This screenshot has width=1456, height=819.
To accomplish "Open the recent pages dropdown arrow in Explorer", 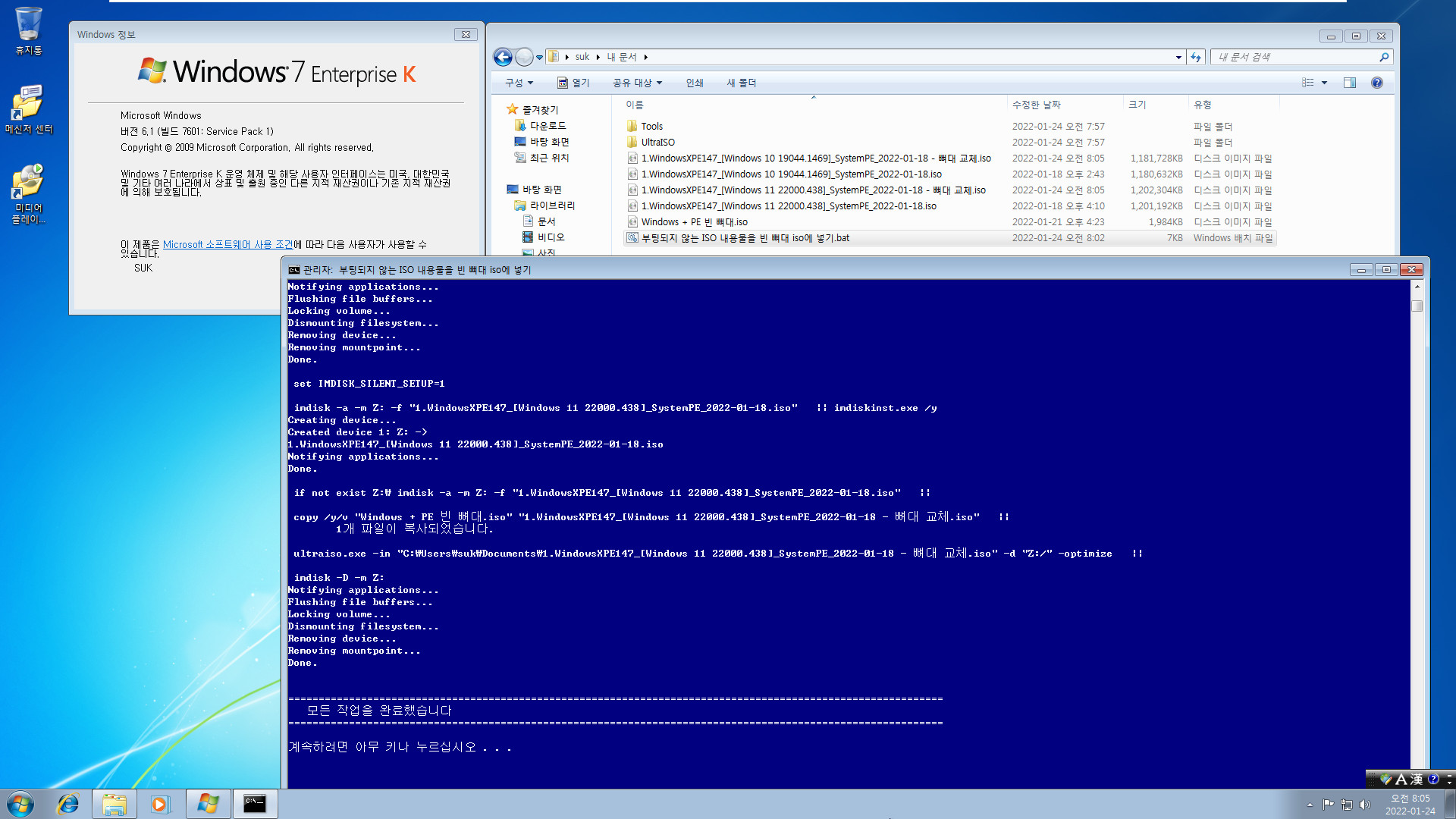I will [539, 58].
